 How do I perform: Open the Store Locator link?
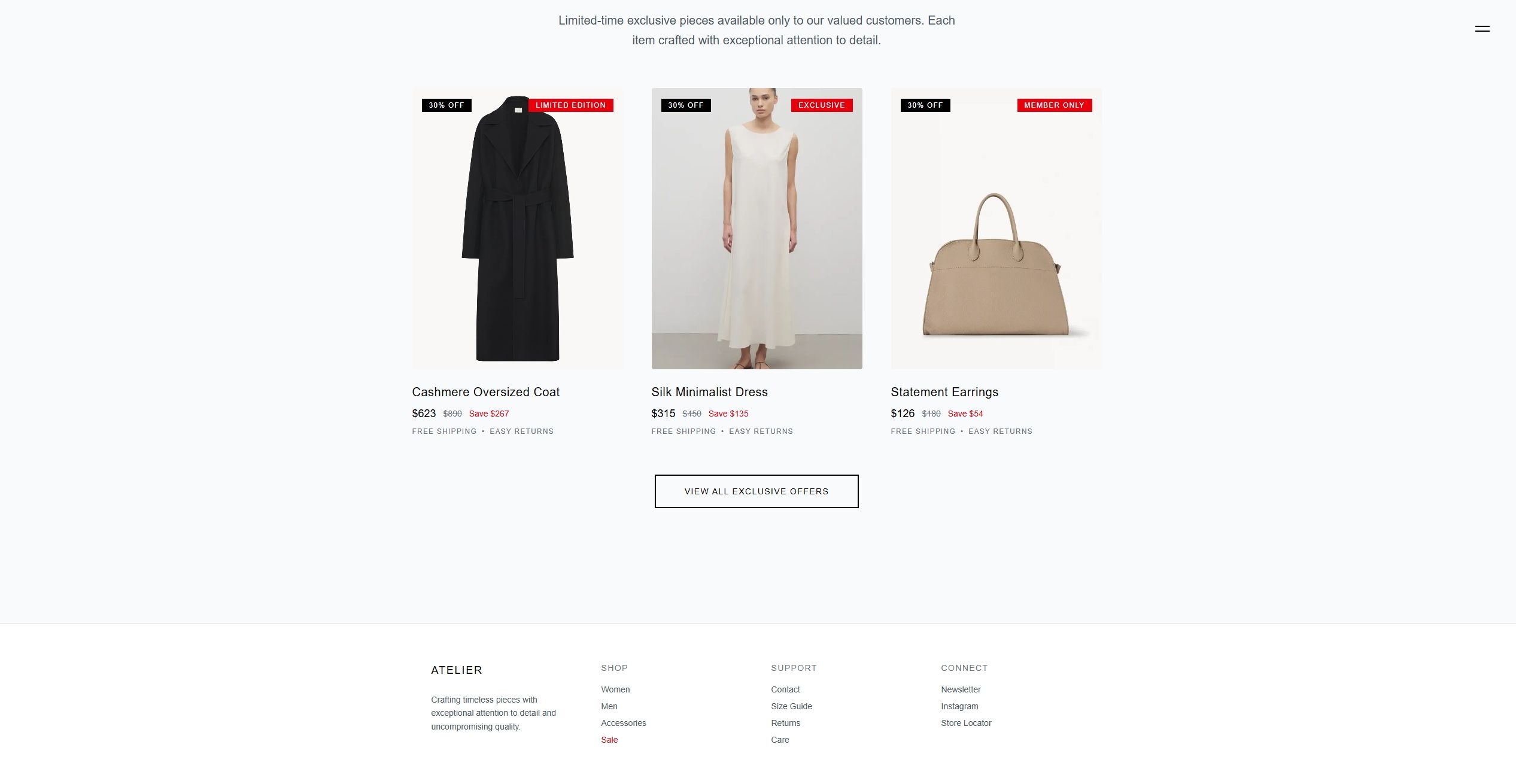966,723
